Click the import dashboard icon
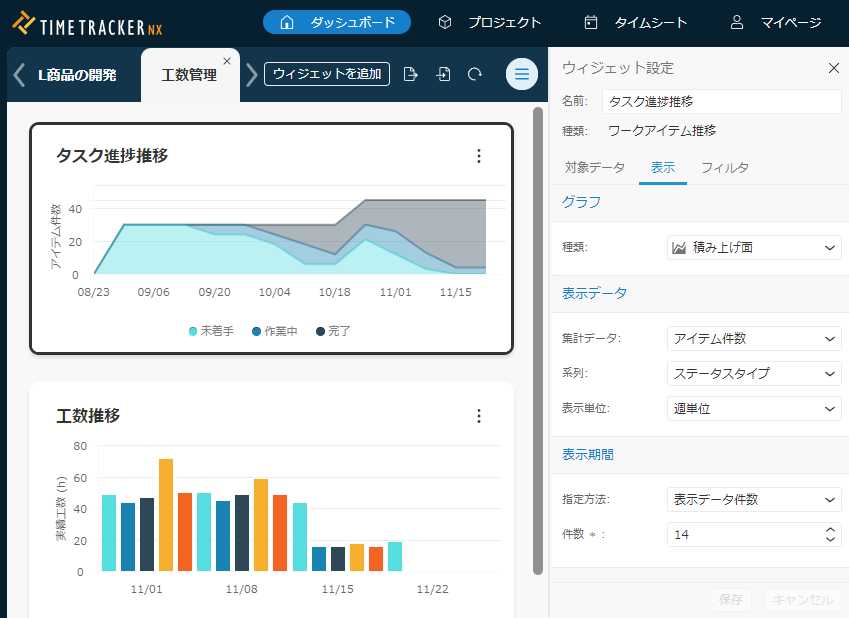This screenshot has height=618, width=849. point(443,74)
